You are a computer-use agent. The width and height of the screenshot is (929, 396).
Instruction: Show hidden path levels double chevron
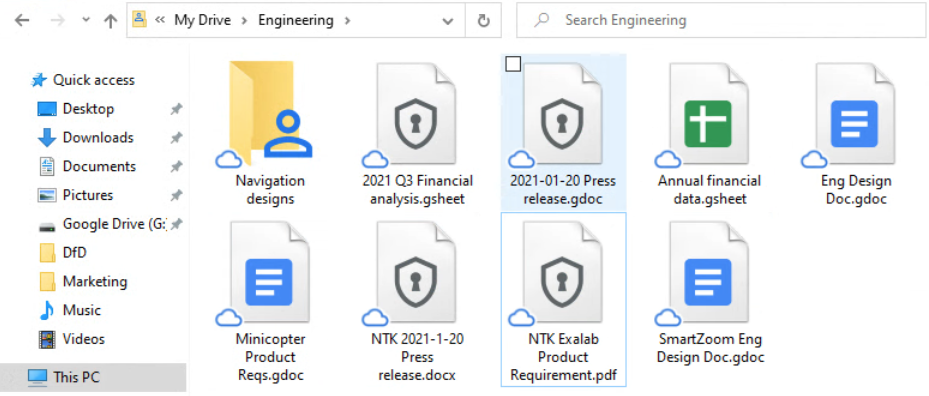(x=159, y=21)
